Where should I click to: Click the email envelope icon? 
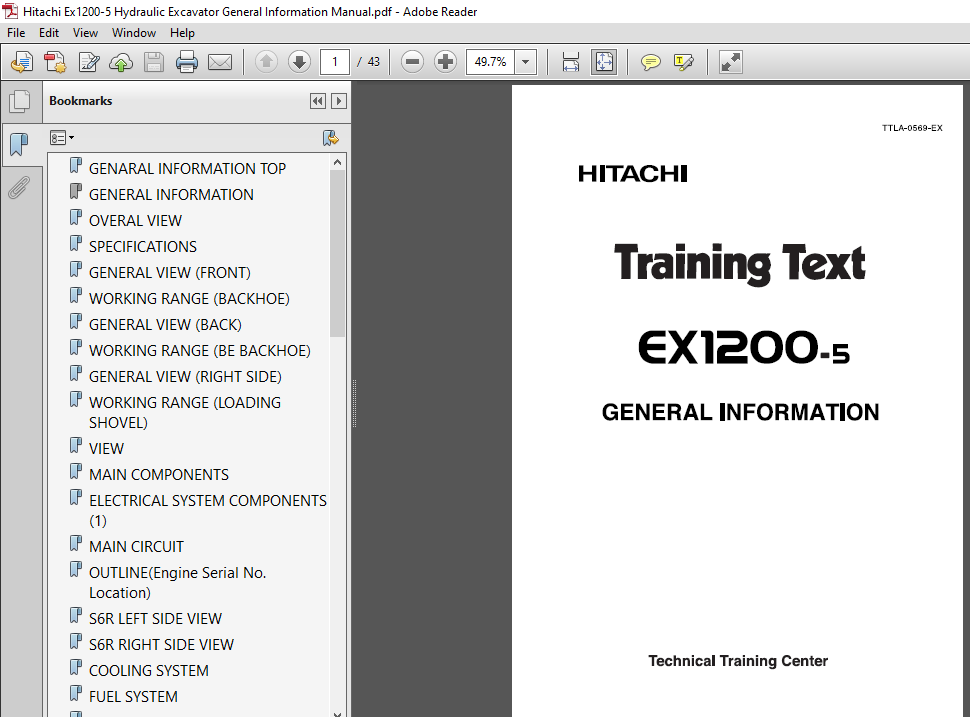(220, 62)
